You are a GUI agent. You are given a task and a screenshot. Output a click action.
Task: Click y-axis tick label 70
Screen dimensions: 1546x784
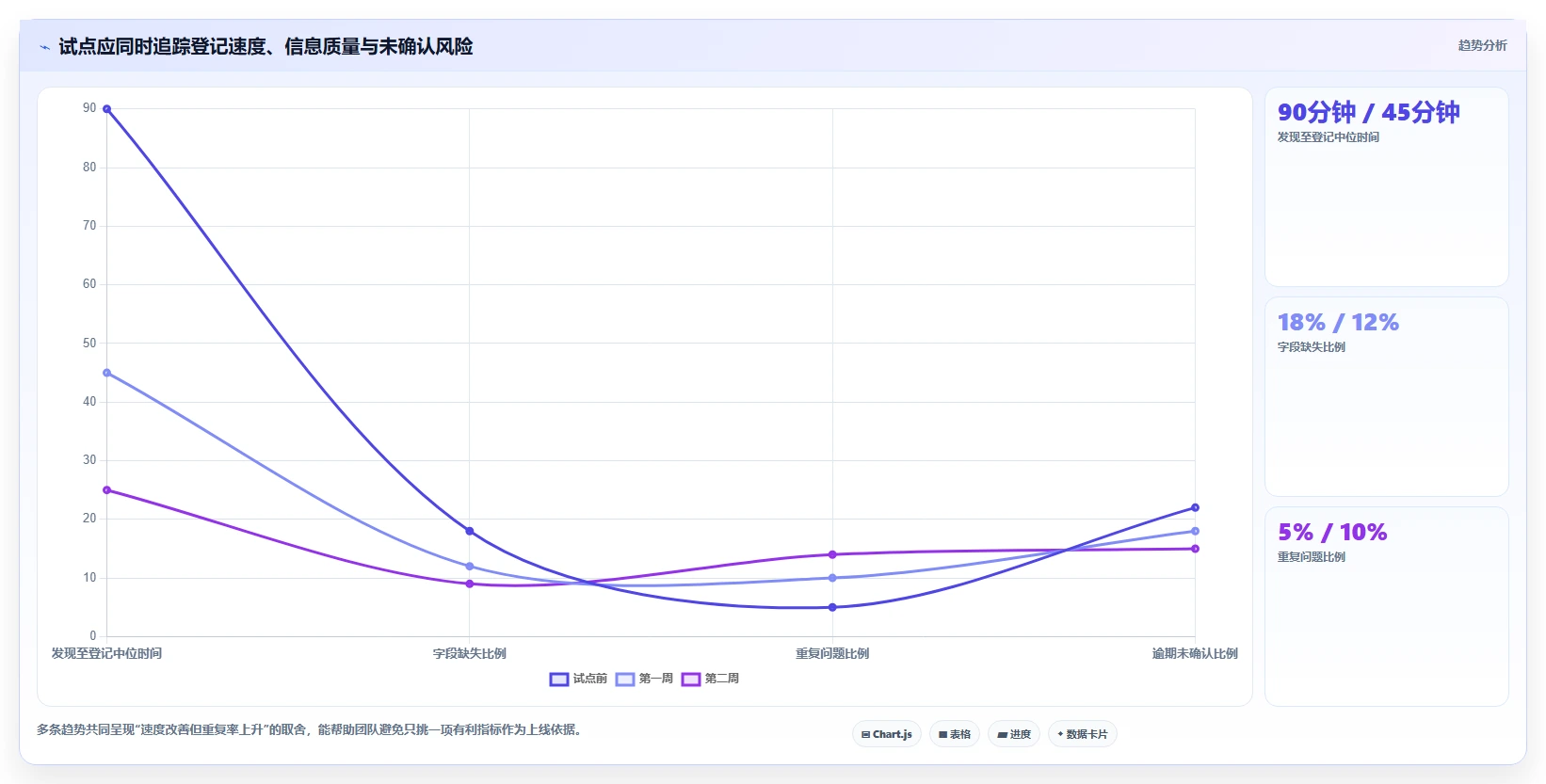[x=89, y=225]
